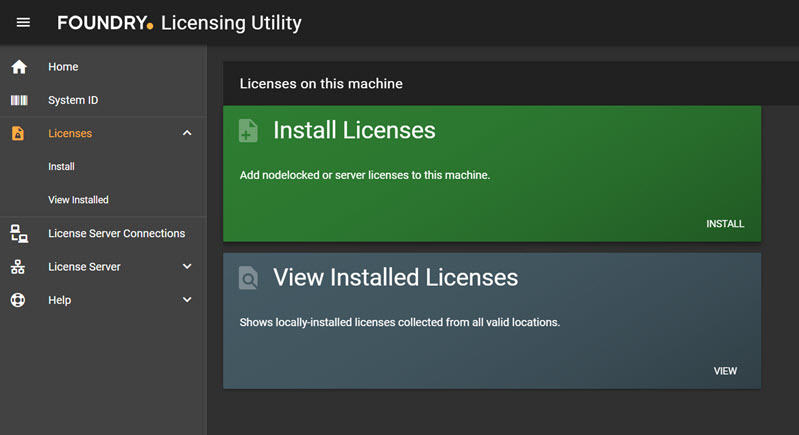Click the Help lifebuoy icon
This screenshot has width=799, height=435.
18,300
